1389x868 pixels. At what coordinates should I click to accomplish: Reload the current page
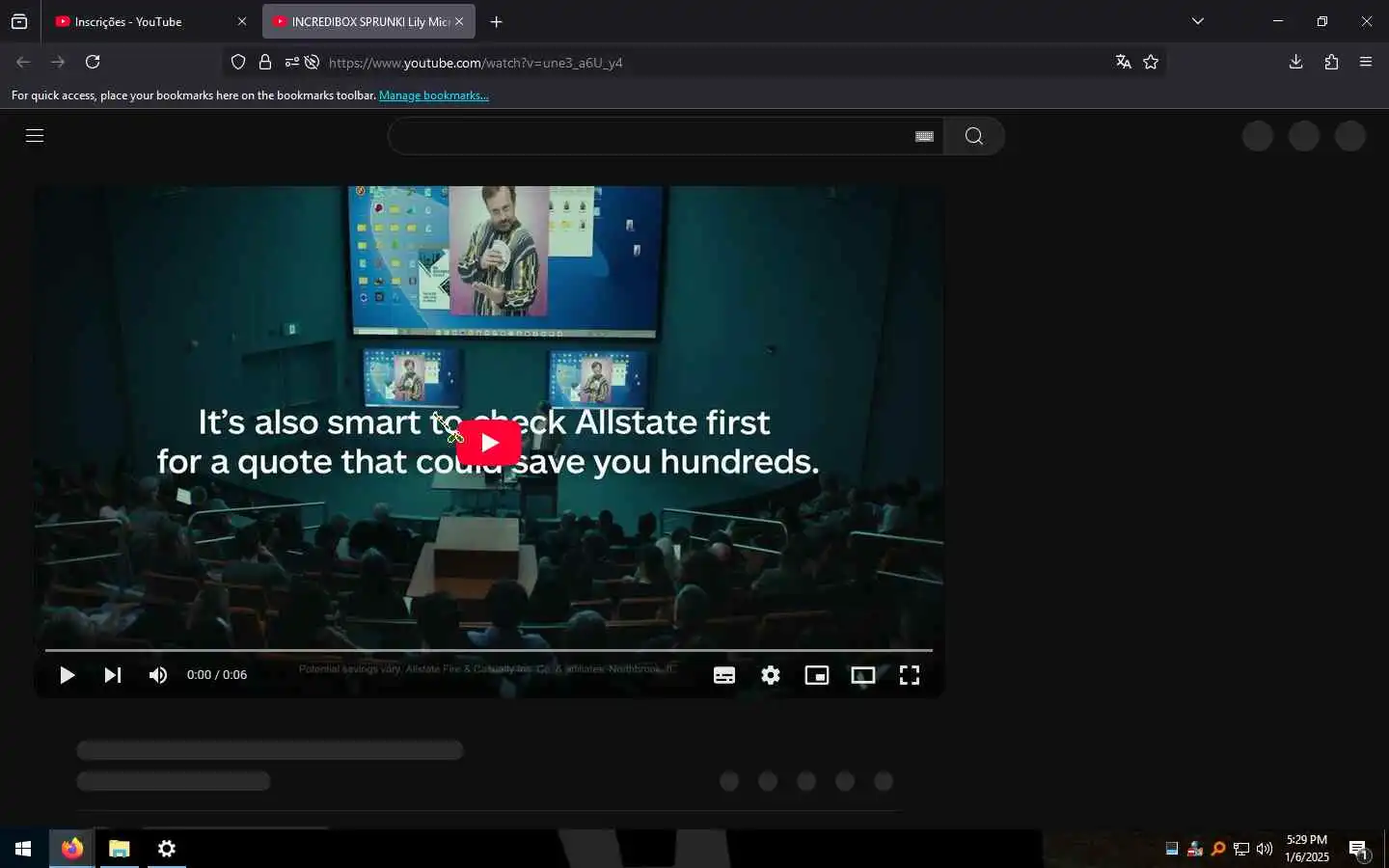93,62
